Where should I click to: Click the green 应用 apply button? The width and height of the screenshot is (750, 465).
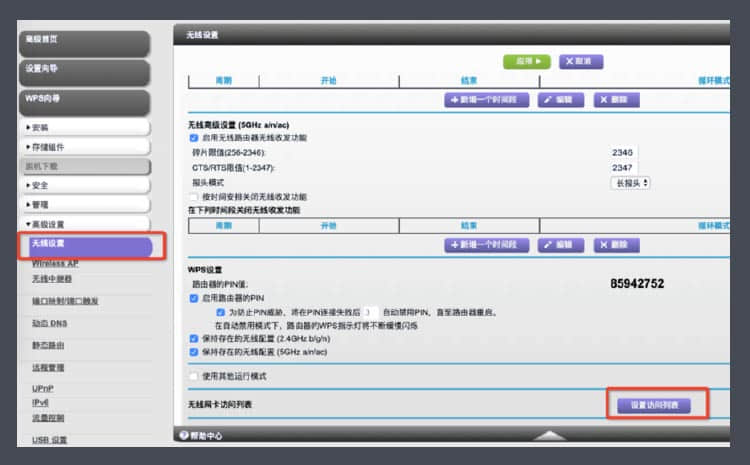[527, 61]
